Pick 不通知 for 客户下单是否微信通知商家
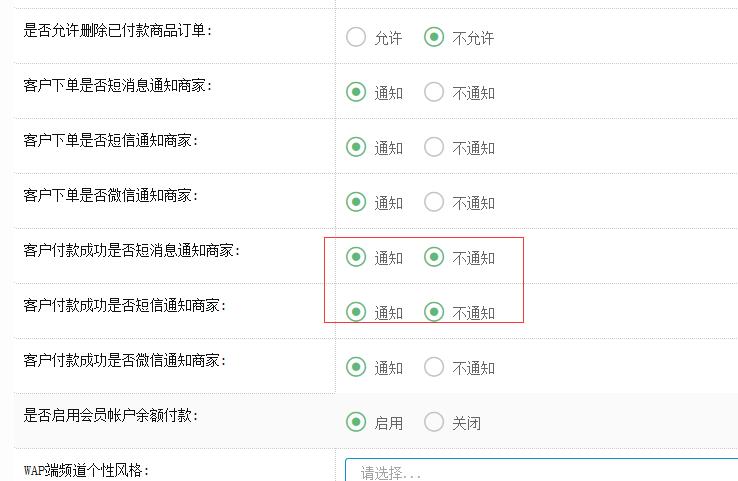This screenshot has width=738, height=481. click(x=434, y=203)
